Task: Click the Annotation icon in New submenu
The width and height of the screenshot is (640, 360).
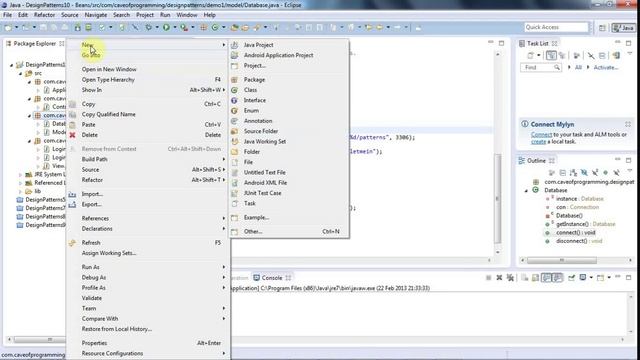Action: pos(234,121)
